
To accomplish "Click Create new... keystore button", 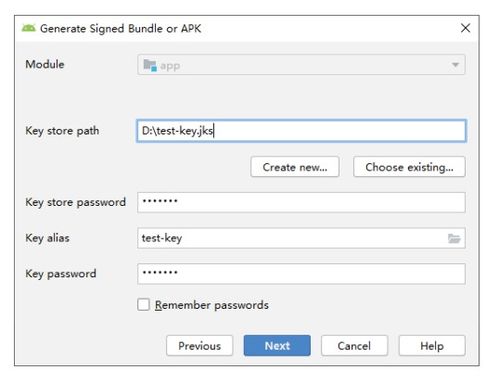I will coord(295,167).
